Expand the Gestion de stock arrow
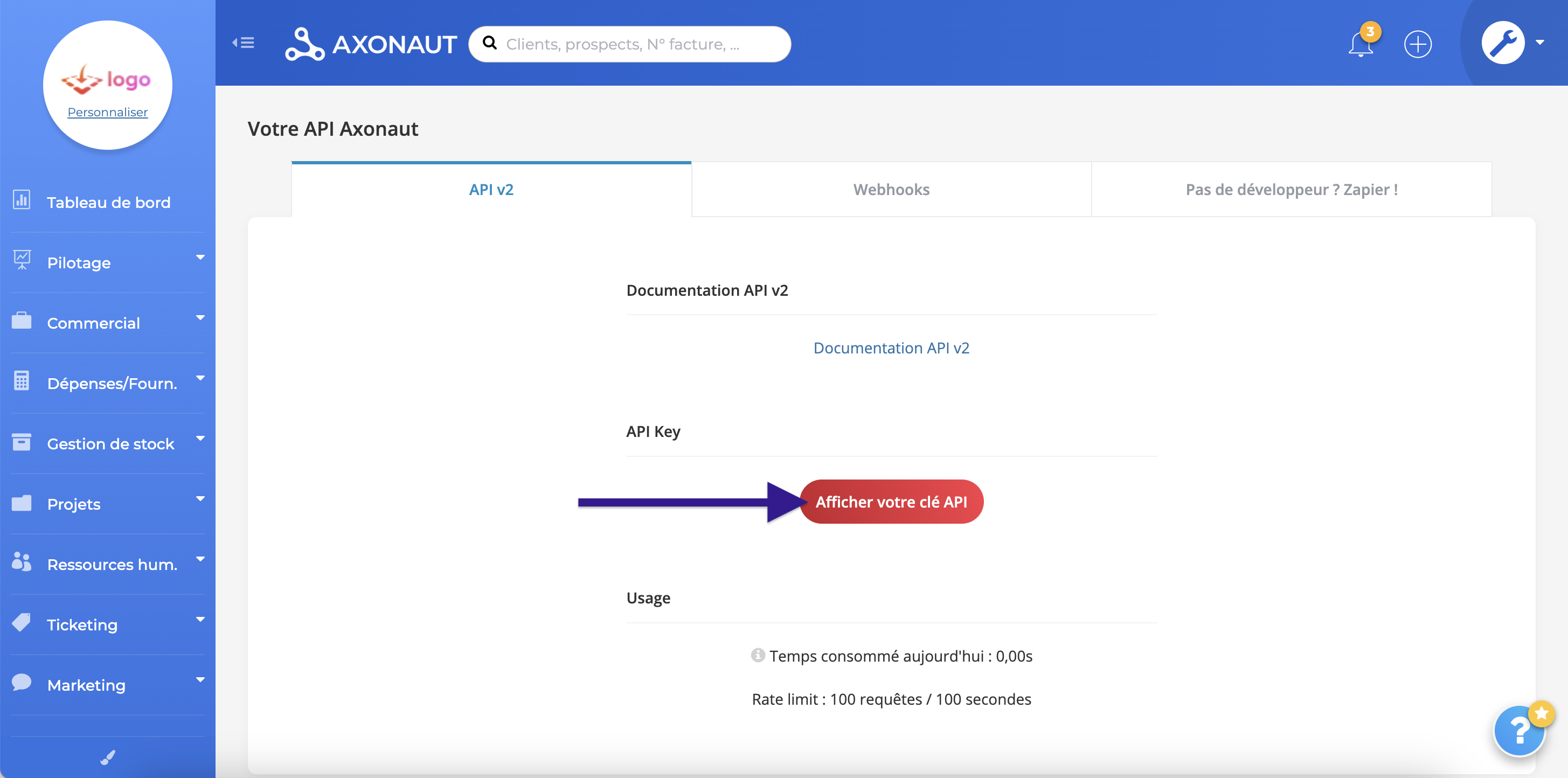 pos(200,439)
